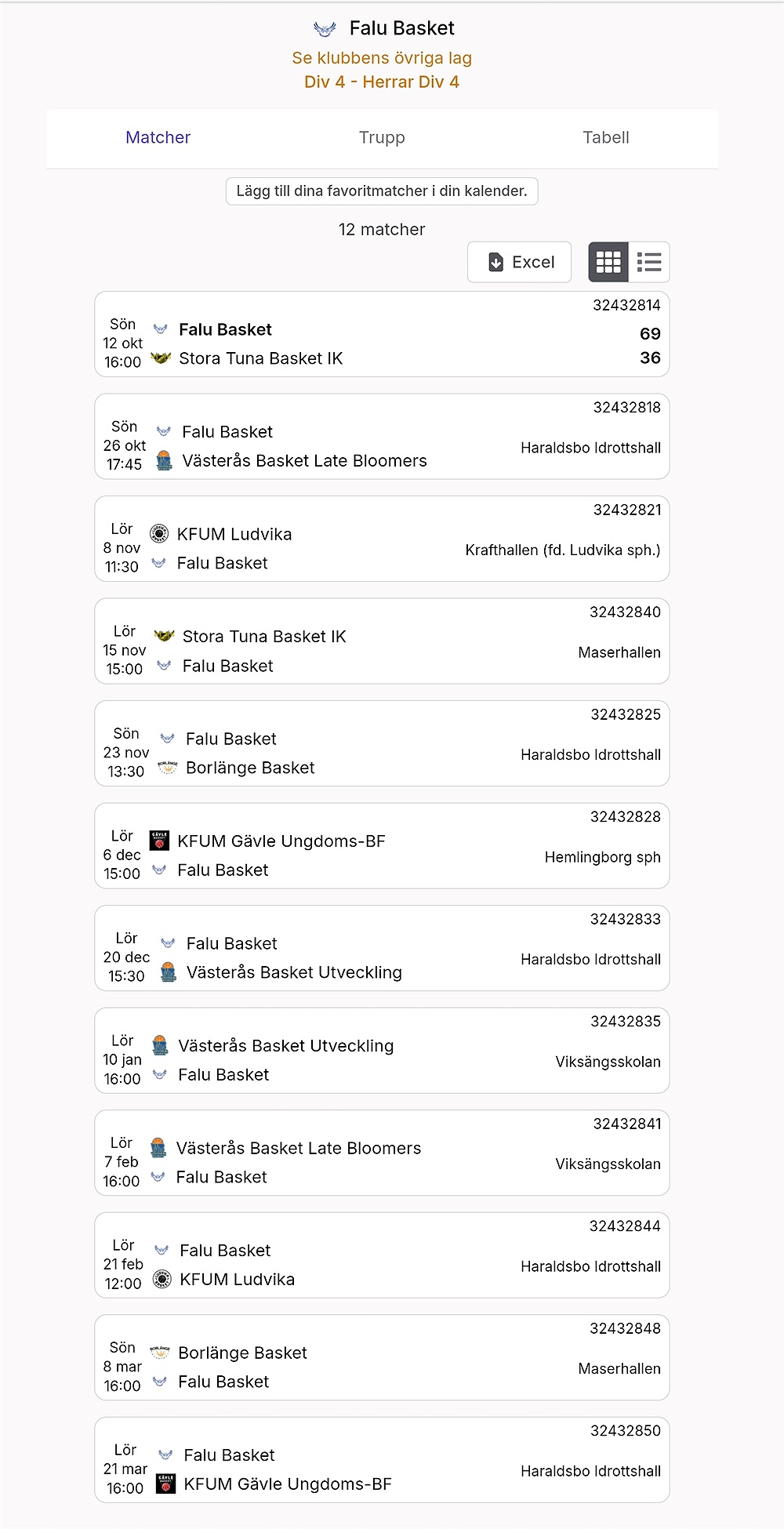The height and width of the screenshot is (1529, 784).
Task: Switch to grid view layout
Action: (x=608, y=262)
